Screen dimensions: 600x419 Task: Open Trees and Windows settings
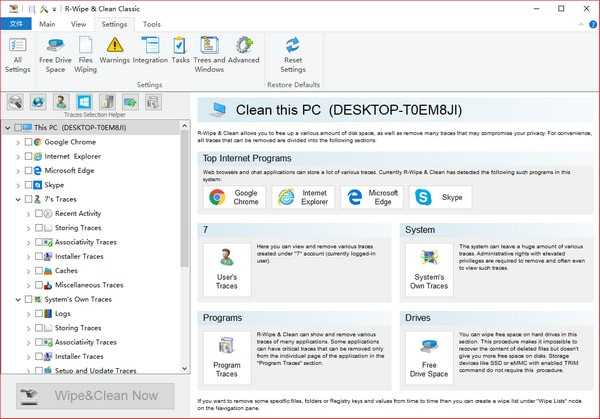[x=210, y=52]
